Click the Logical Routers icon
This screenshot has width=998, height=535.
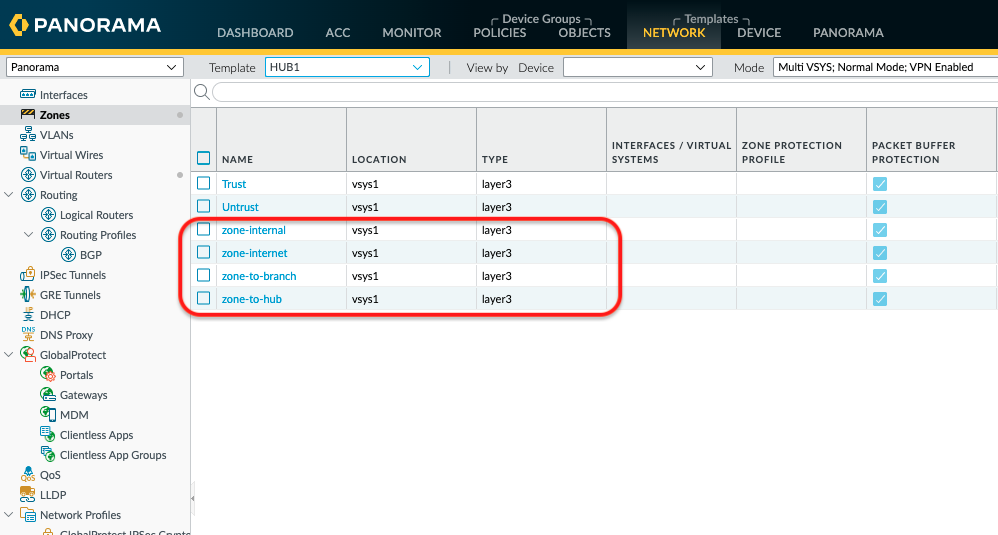coord(48,214)
